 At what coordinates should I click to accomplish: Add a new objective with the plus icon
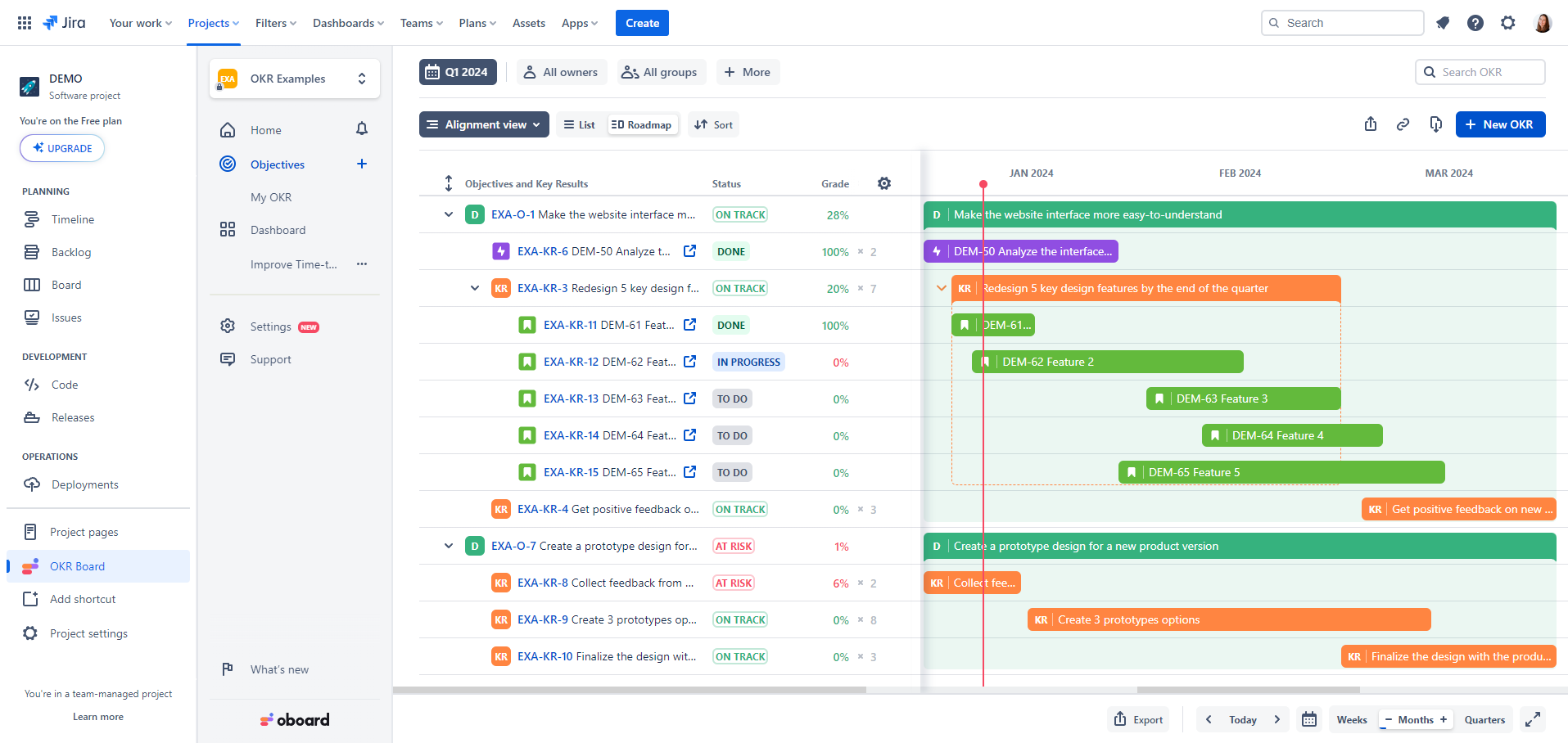[x=362, y=164]
